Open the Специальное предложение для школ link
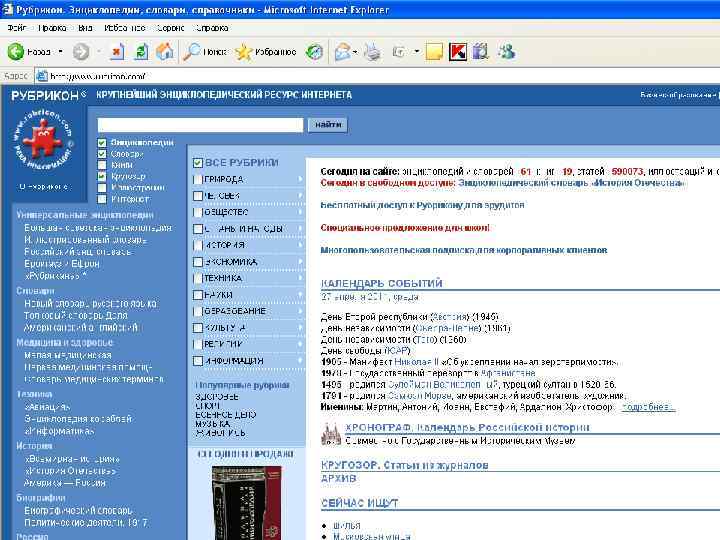This screenshot has height=540, width=720. (405, 228)
